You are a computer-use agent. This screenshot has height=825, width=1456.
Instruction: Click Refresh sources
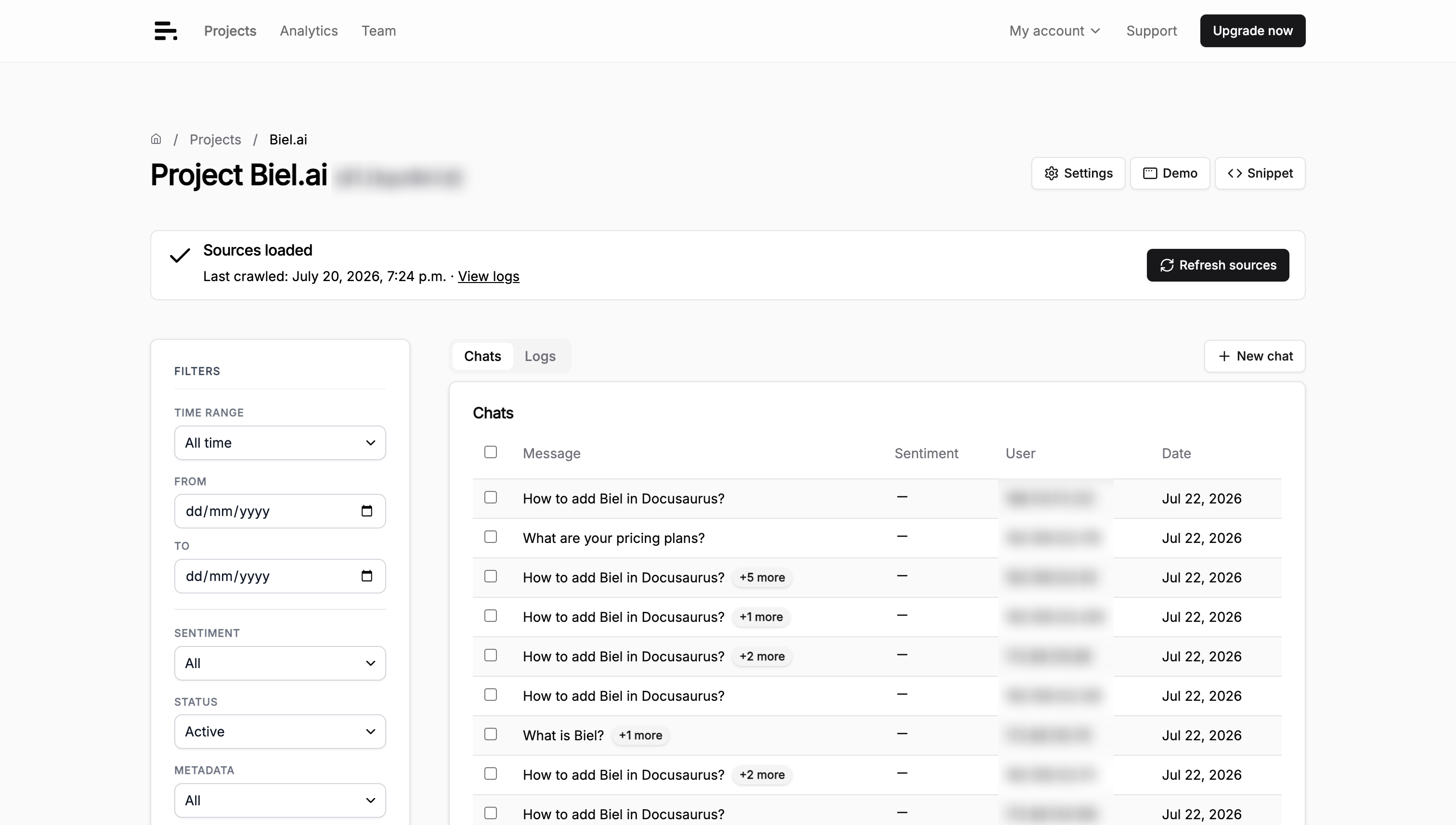(1218, 265)
